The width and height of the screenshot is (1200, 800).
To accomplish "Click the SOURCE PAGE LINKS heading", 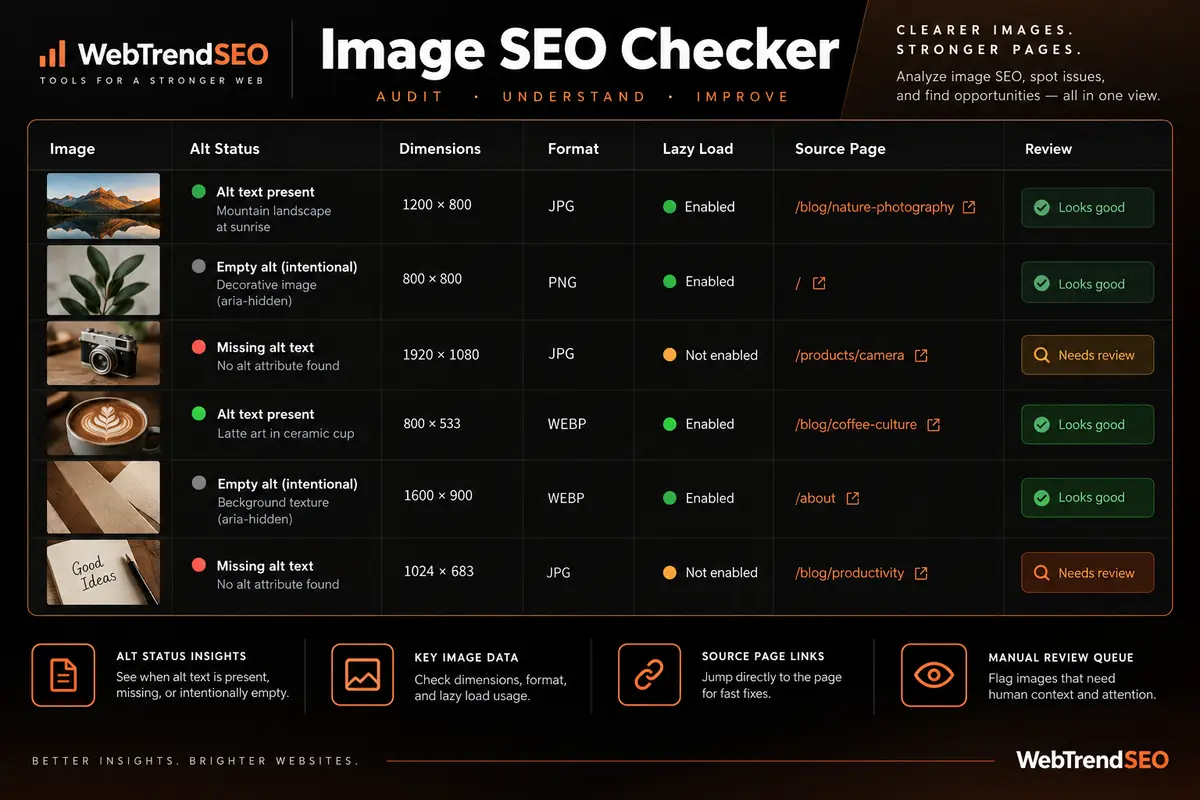I will coord(763,656).
